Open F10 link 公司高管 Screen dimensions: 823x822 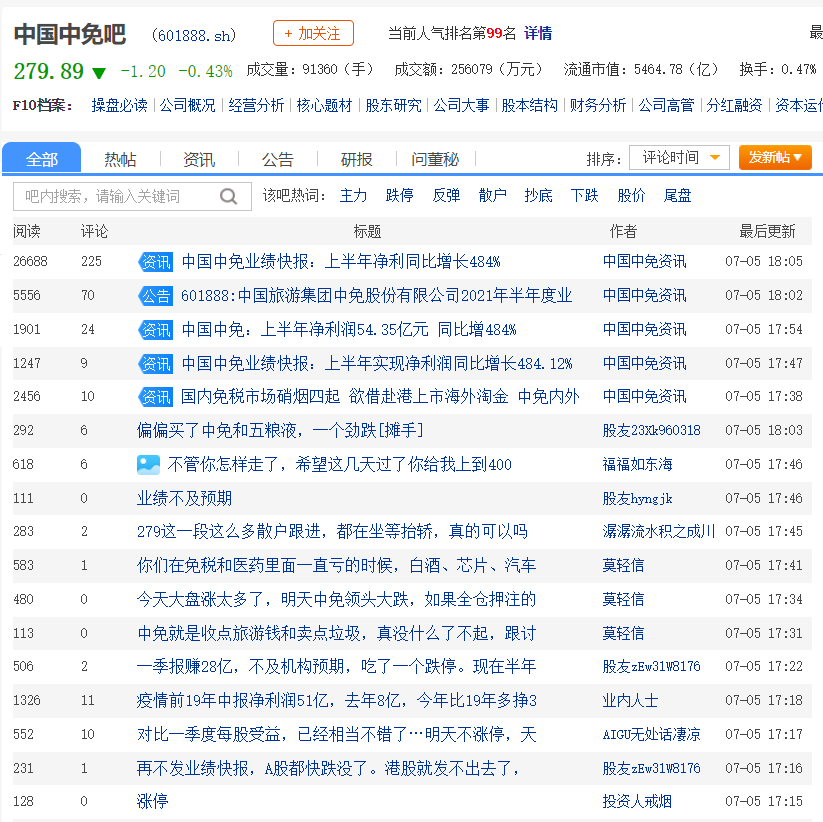[667, 106]
